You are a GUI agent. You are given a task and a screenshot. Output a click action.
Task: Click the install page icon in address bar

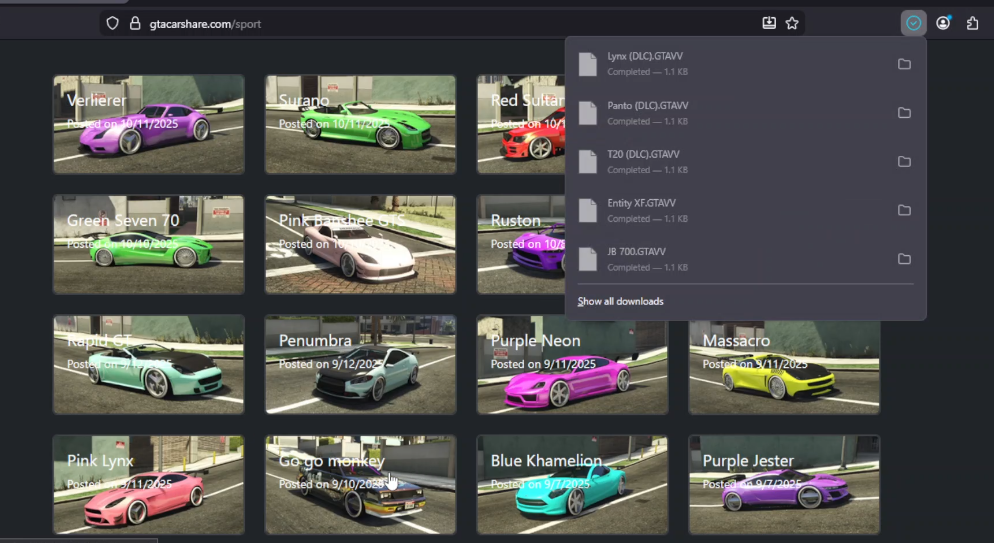point(769,23)
